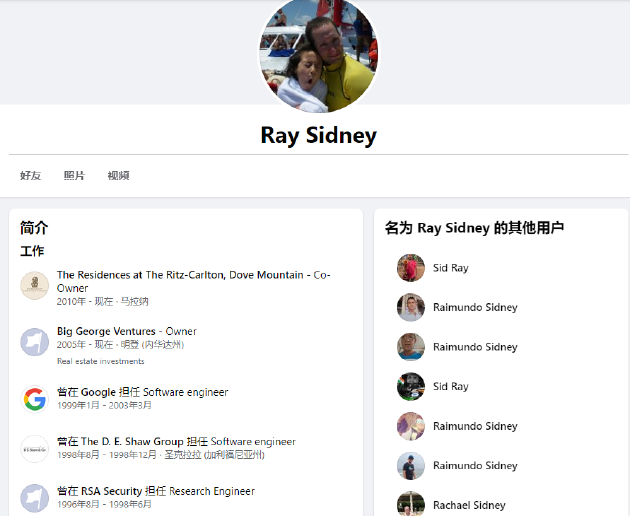Image resolution: width=630 pixels, height=516 pixels.
Task: Click the Google logo icon
Action: click(x=35, y=399)
